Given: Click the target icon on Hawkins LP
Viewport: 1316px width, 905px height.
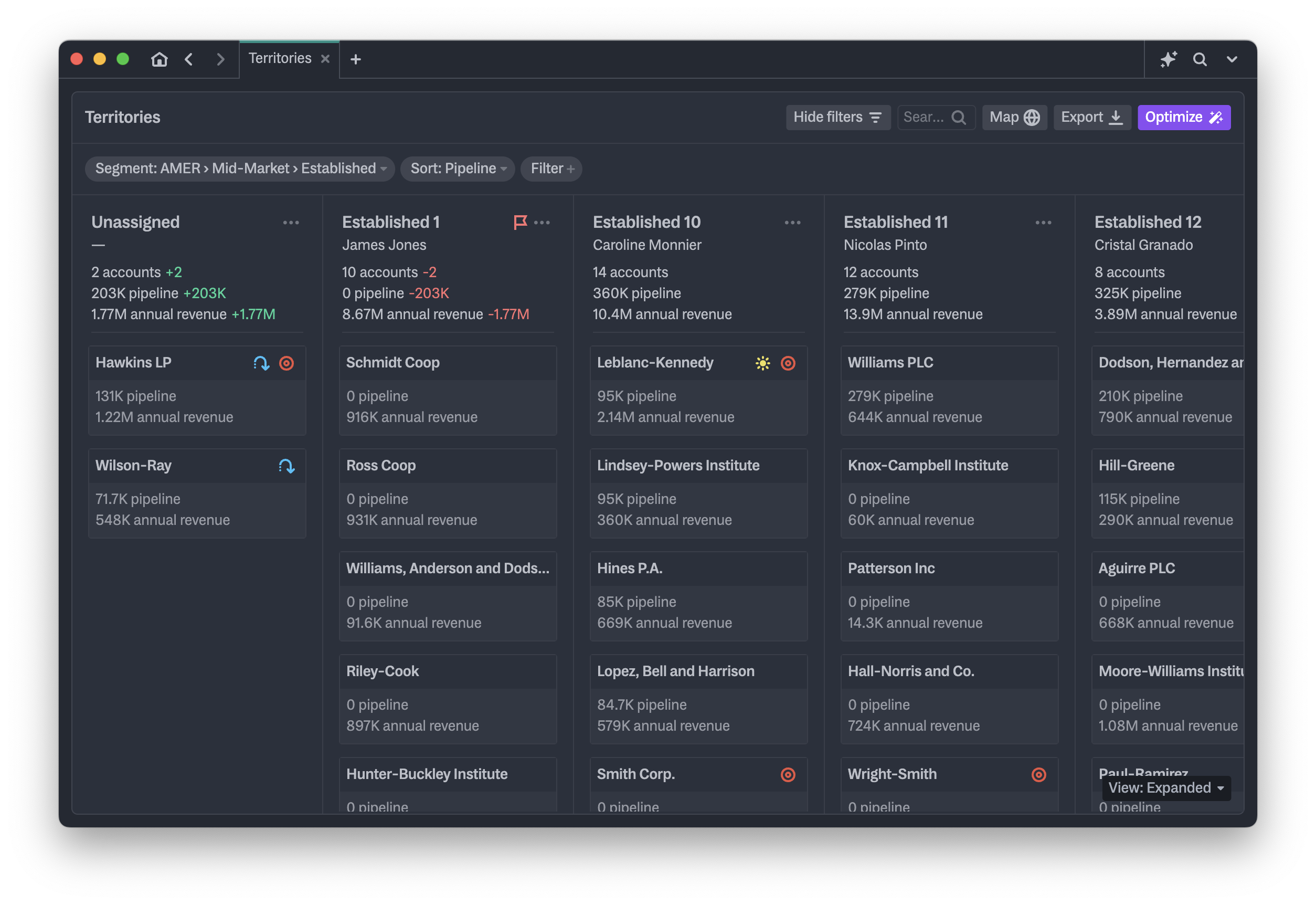Looking at the screenshot, I should click(x=287, y=363).
